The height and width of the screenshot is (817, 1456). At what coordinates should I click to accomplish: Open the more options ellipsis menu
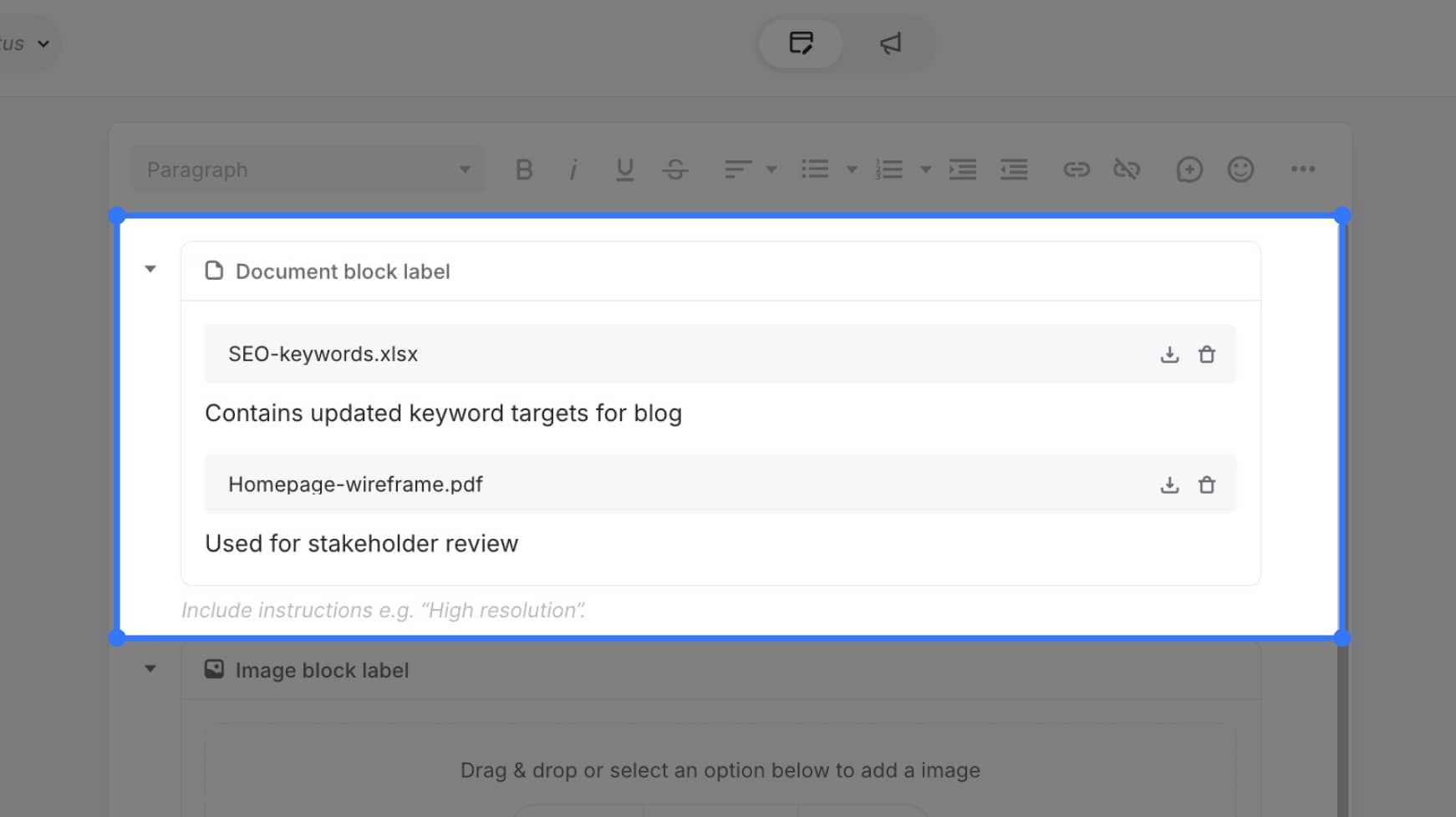pyautogui.click(x=1303, y=170)
